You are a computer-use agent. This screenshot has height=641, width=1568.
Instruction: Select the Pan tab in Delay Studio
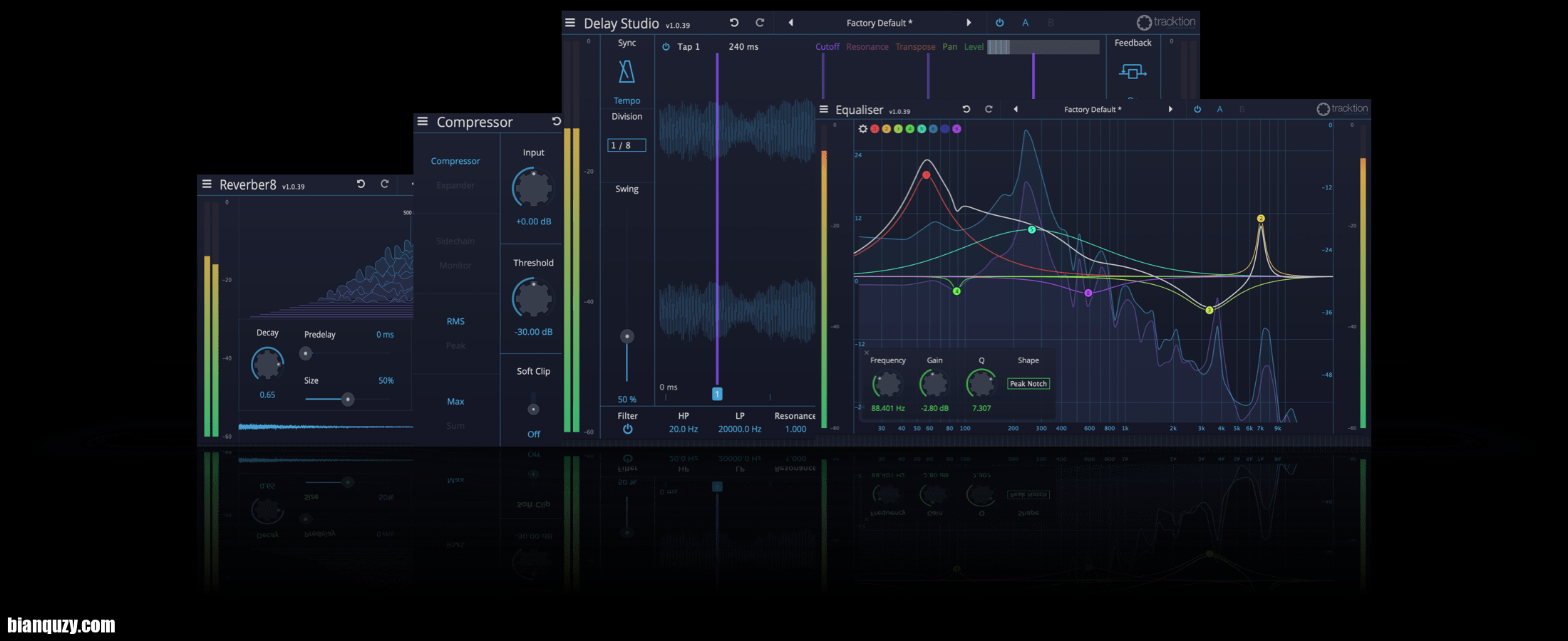point(949,47)
